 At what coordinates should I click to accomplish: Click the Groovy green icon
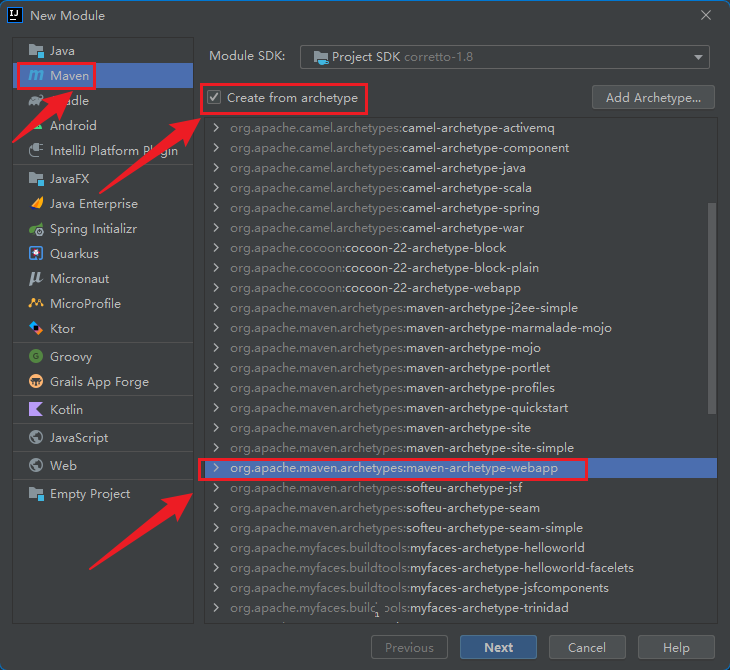36,357
